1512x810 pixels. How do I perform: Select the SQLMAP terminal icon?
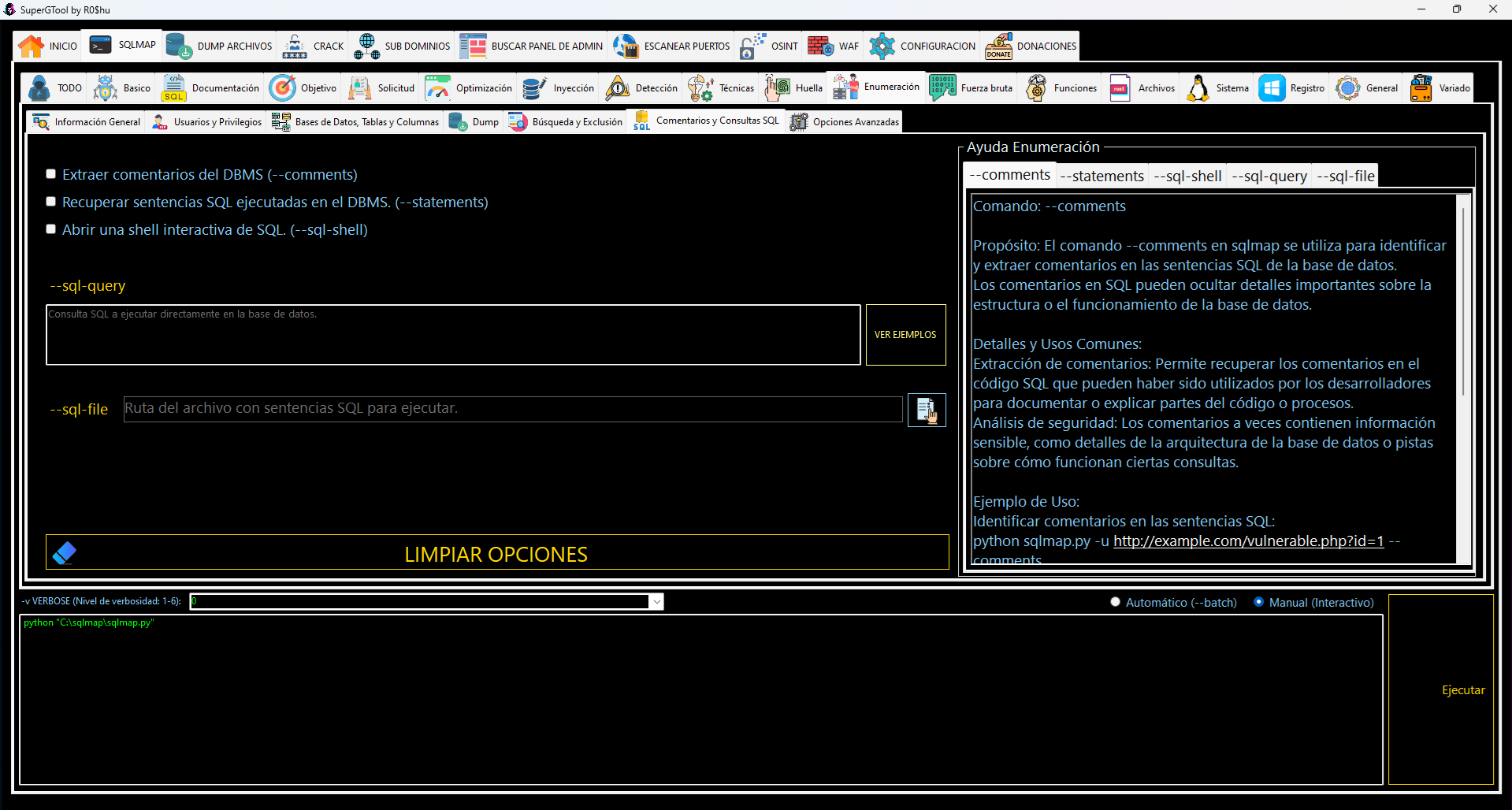101,45
